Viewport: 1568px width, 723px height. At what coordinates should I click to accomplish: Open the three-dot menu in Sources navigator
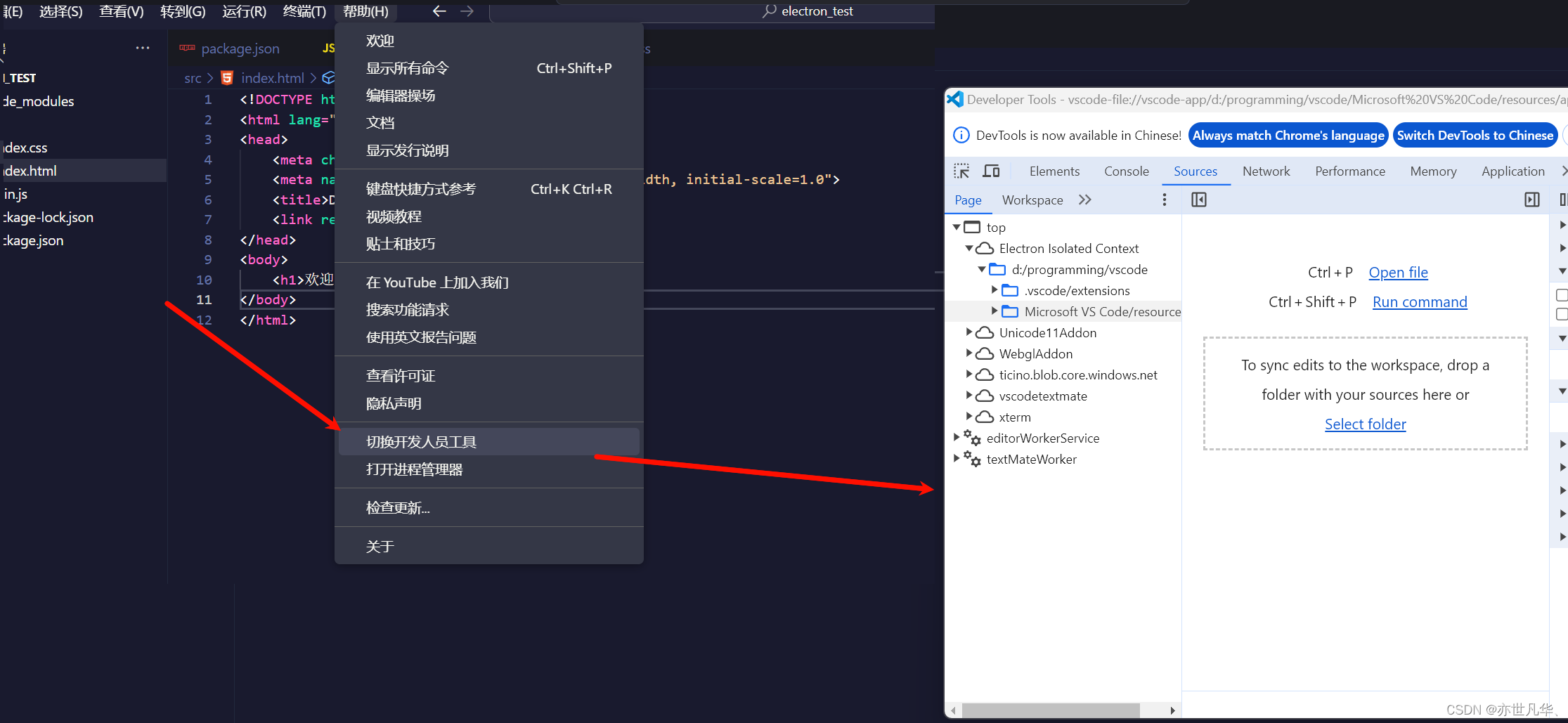[x=1165, y=200]
